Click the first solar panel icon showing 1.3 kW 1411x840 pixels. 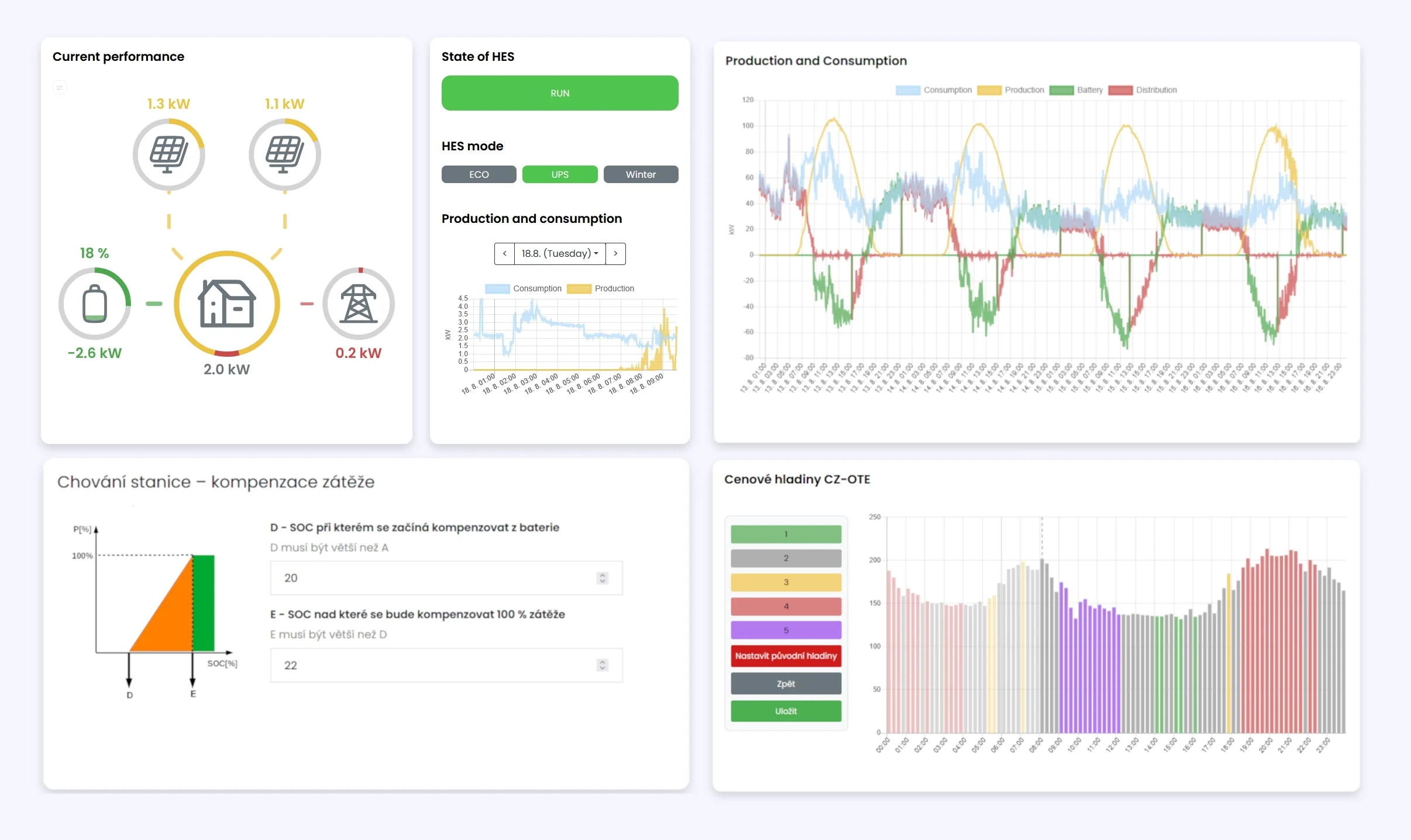pos(168,154)
